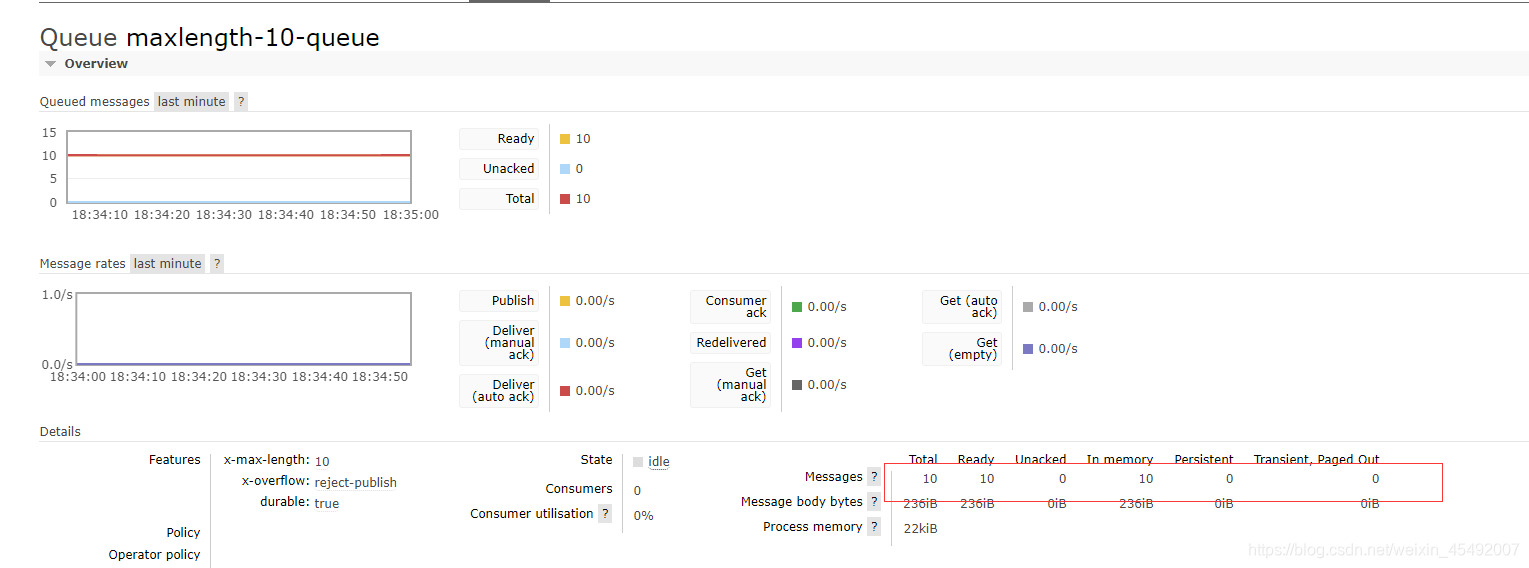Click light blue swatch beside Unacked count
Viewport: 1529px width, 568px height.
(x=565, y=169)
